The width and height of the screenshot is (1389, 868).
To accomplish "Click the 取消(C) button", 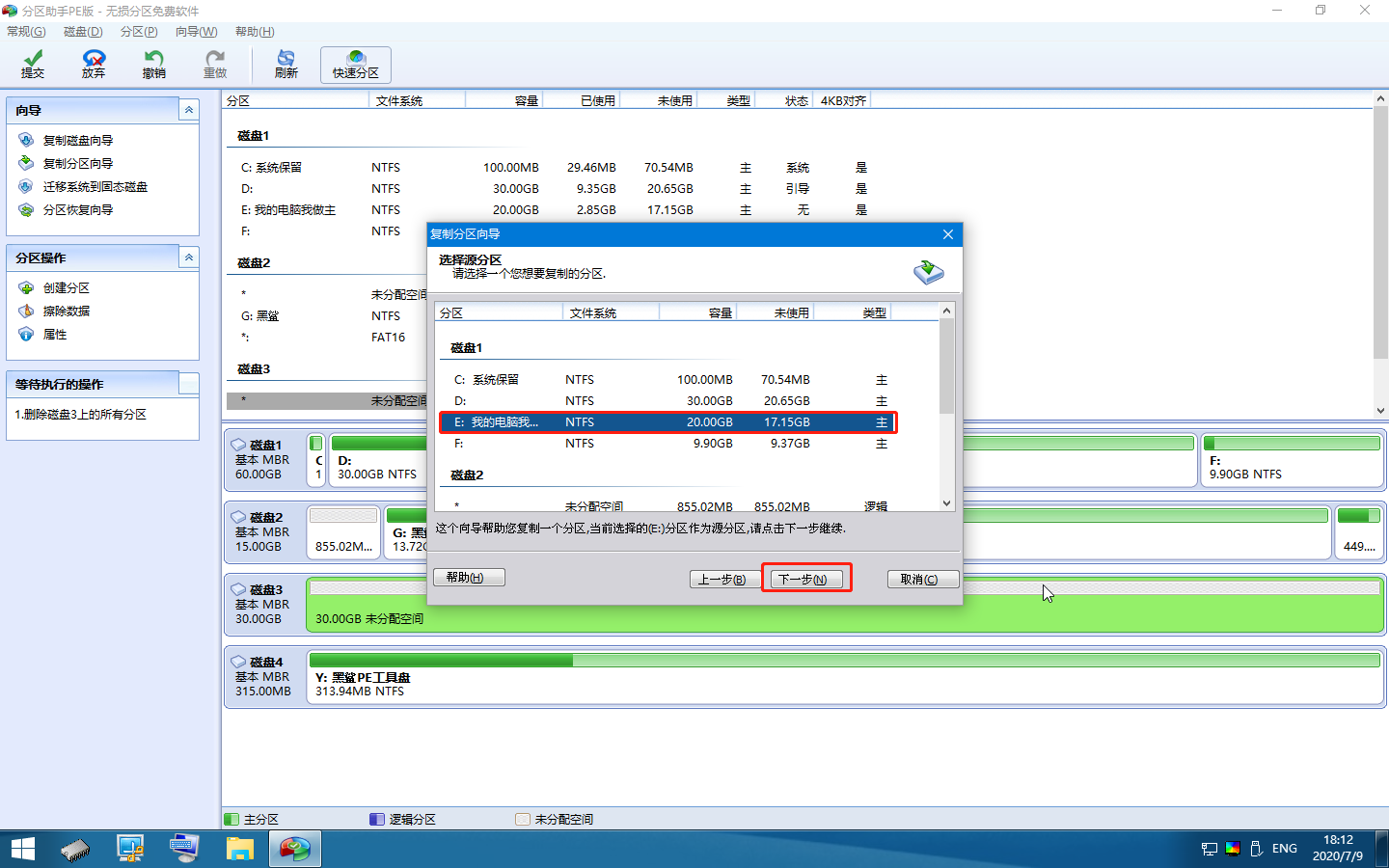I will 923,579.
